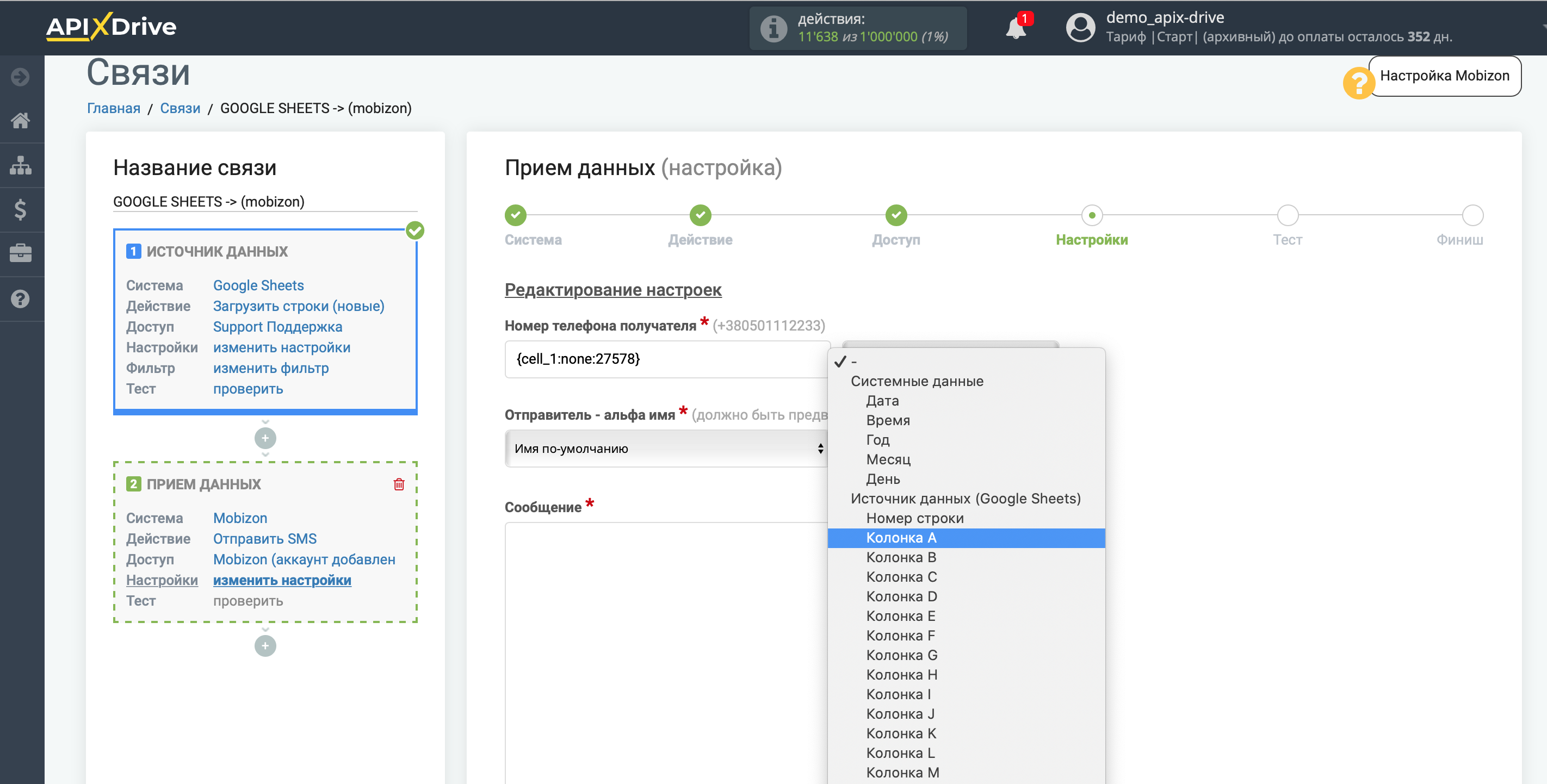Select Колонка D from the dropdown
The width and height of the screenshot is (1547, 784).
click(x=966, y=597)
